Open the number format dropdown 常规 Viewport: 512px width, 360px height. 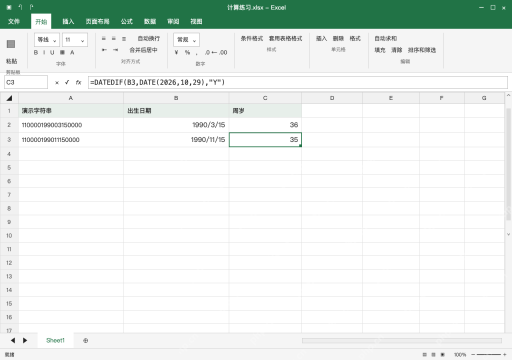(186, 40)
